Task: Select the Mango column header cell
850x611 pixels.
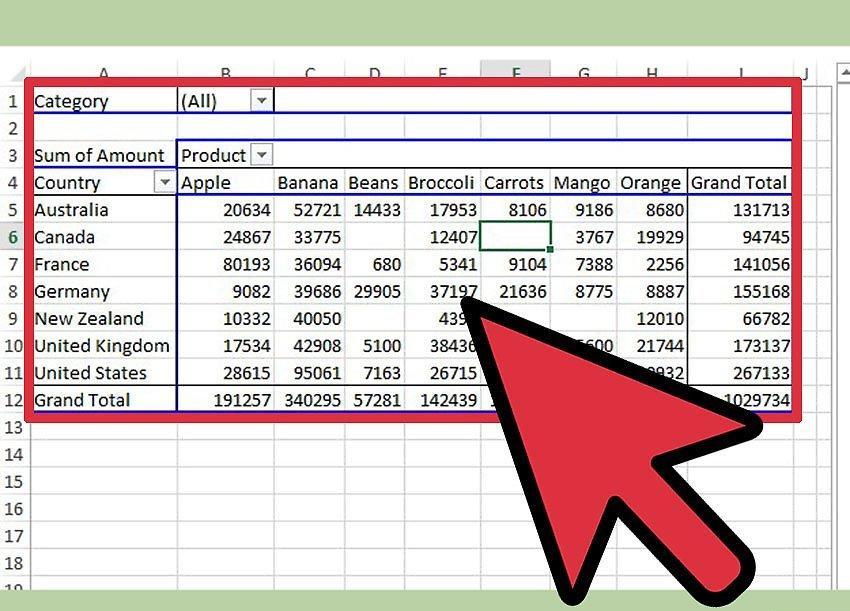Action: [583, 183]
